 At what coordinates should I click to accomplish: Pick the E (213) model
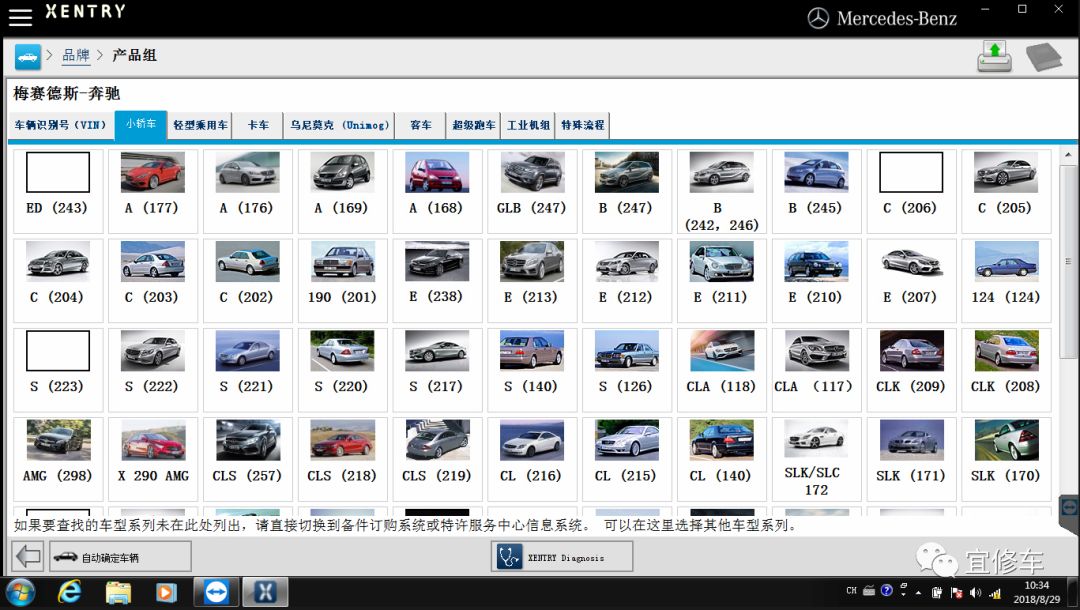[532, 280]
